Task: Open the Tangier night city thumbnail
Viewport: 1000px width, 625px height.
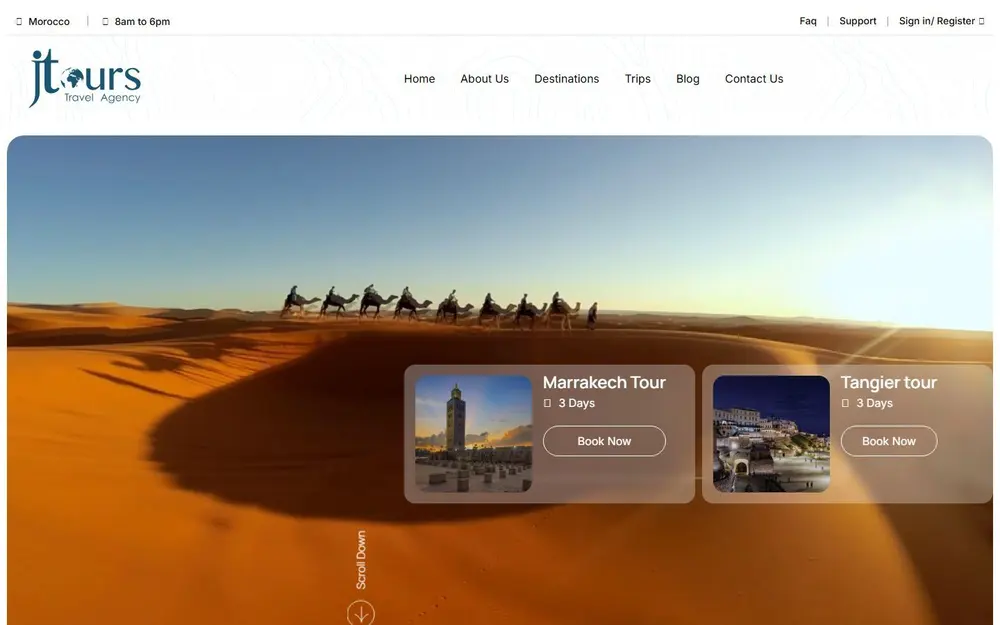Action: pyautogui.click(x=771, y=434)
